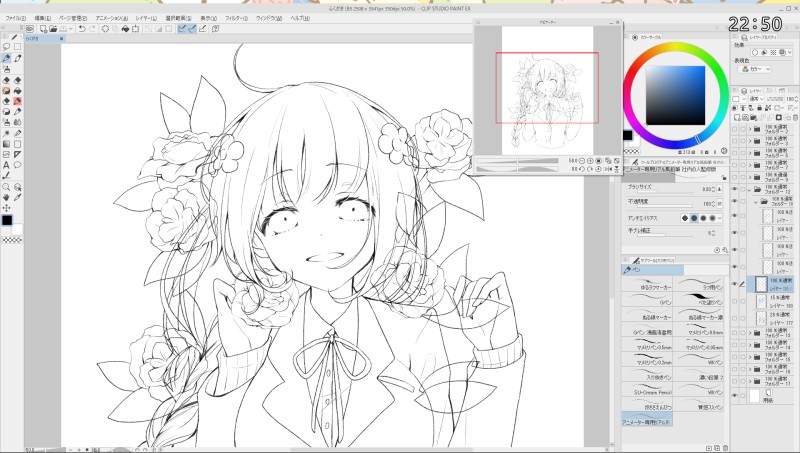Viewport: 800px width, 453px height.
Task: Choose the 入り抜きペン sub tool
Action: [647, 374]
